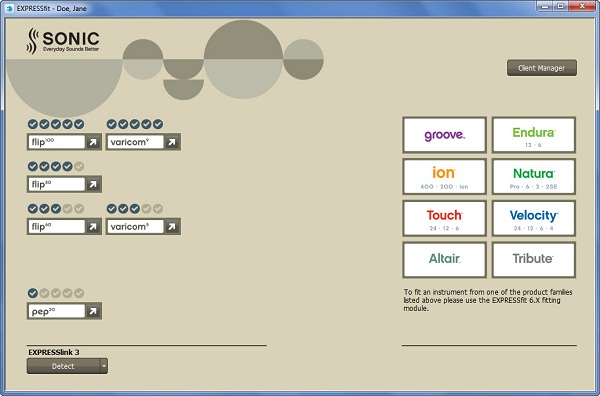
Task: Select the Velocity product family tile
Action: 534,218
